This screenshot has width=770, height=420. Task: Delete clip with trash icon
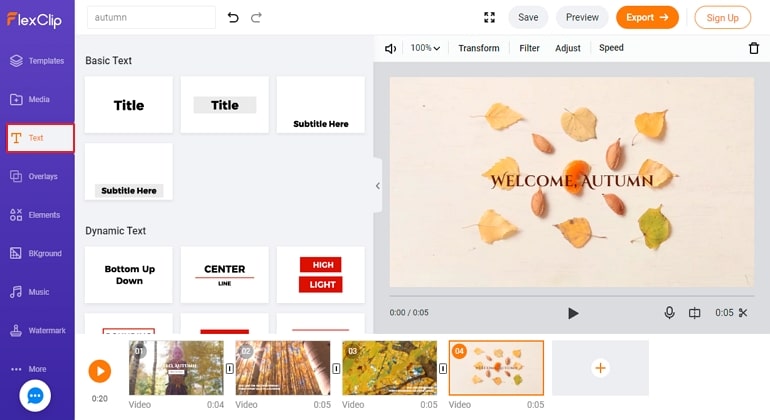(754, 48)
